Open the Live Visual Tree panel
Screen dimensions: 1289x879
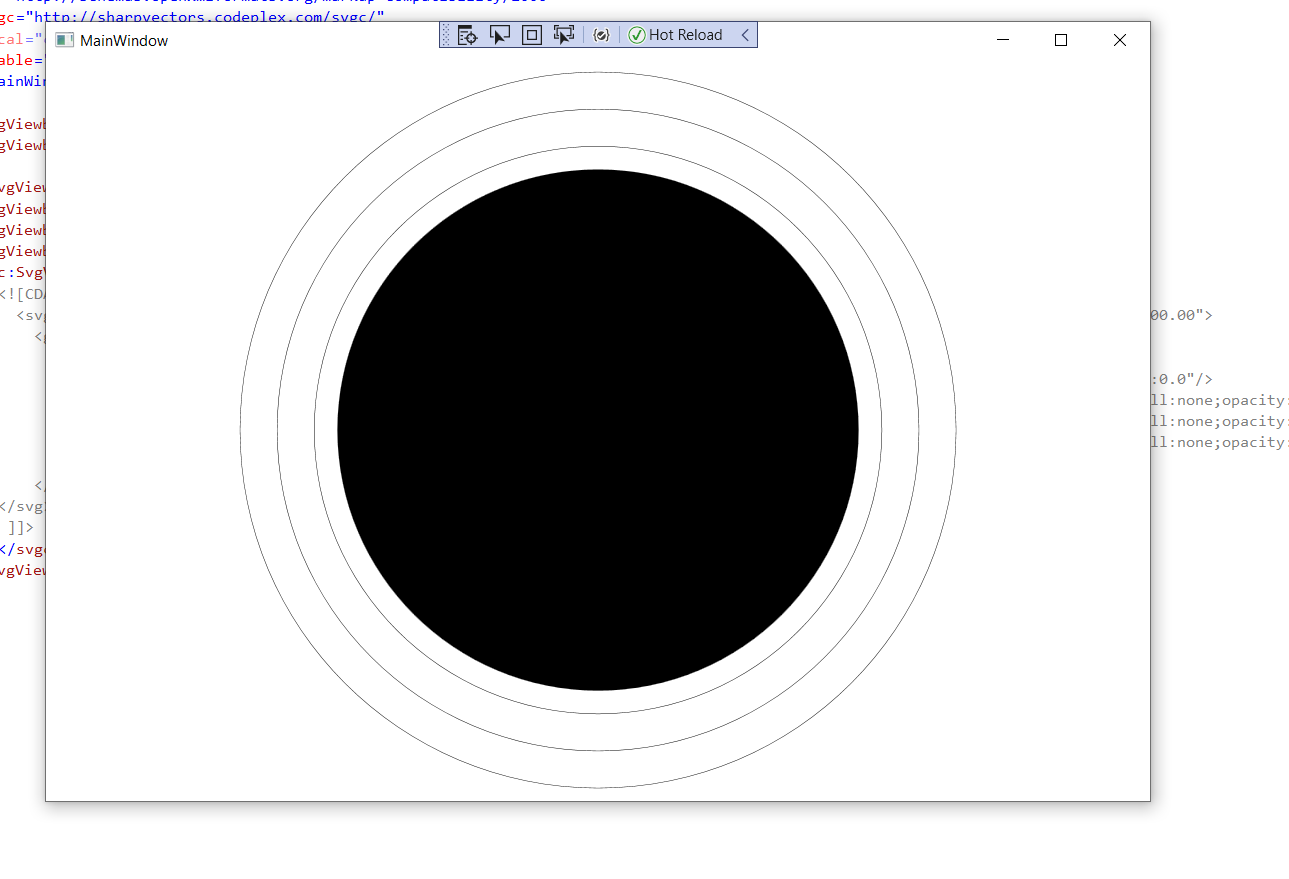tap(467, 34)
